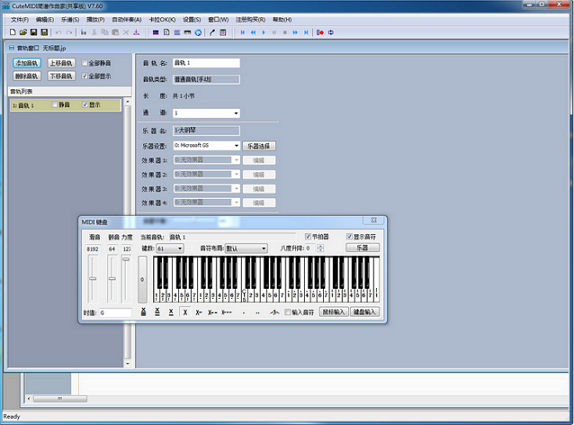Start playback with the blue play icon
This screenshot has width=574, height=425.
coord(264,32)
